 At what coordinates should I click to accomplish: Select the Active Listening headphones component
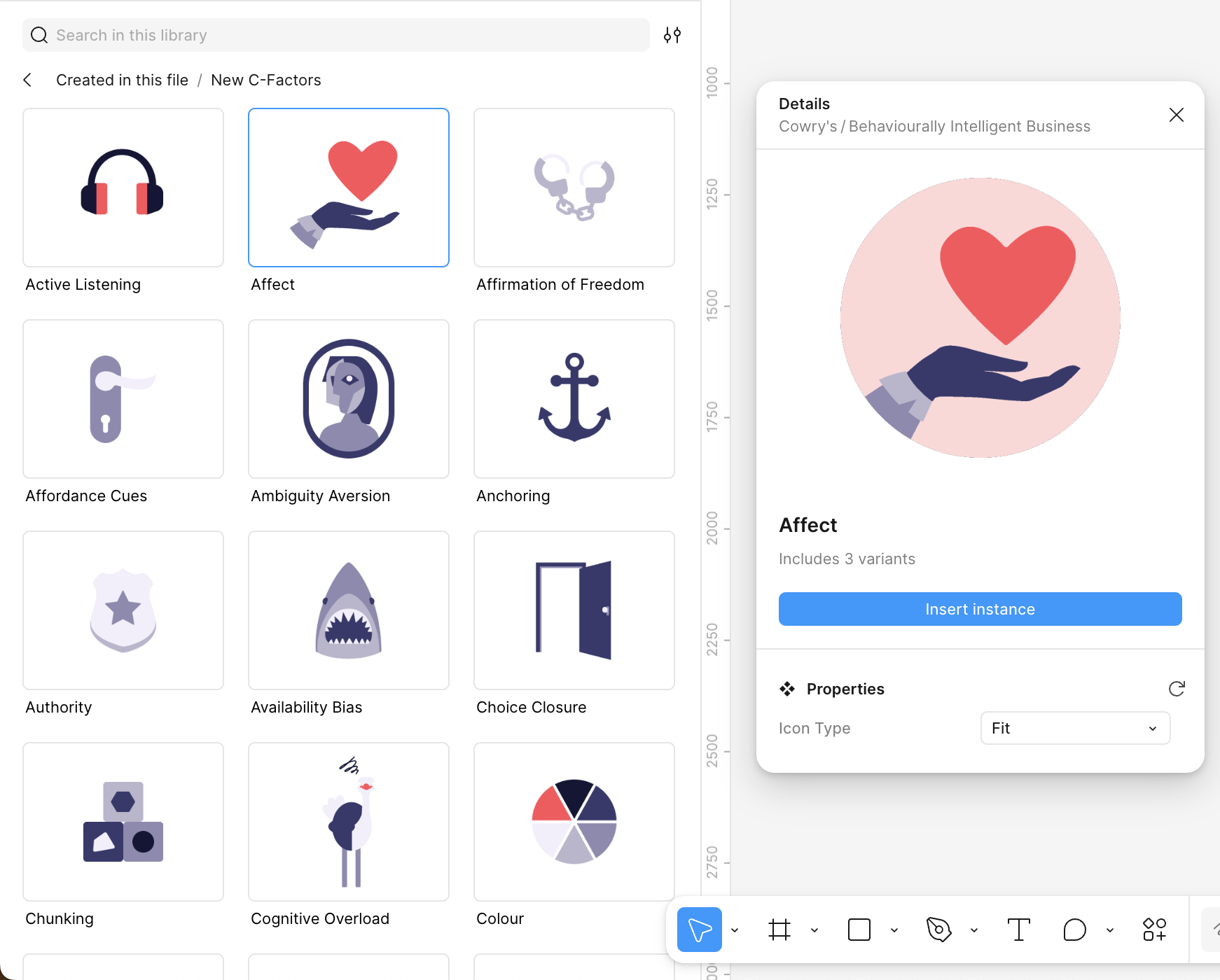[x=123, y=188]
